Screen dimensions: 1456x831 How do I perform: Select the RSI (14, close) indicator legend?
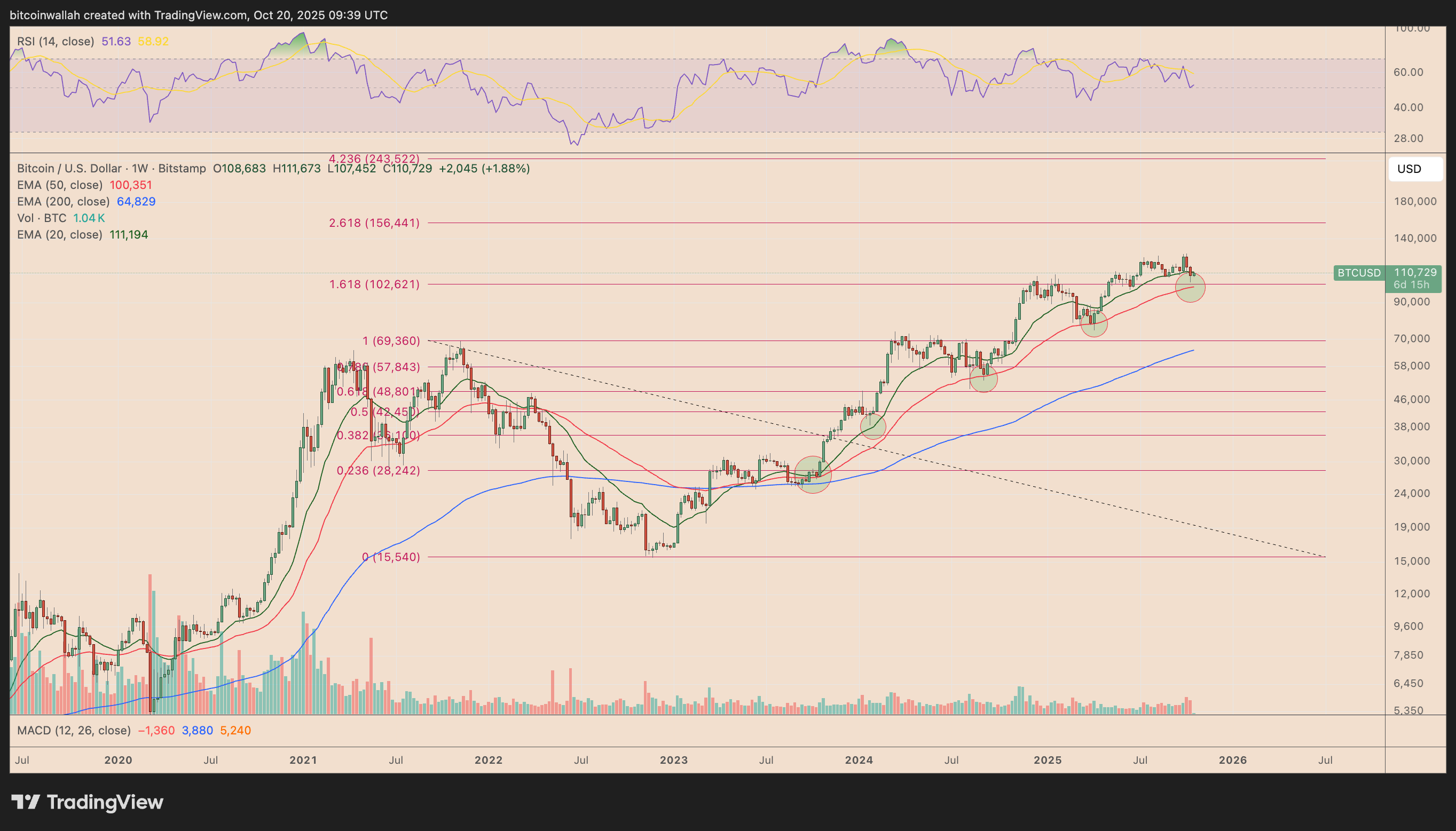pyautogui.click(x=56, y=42)
